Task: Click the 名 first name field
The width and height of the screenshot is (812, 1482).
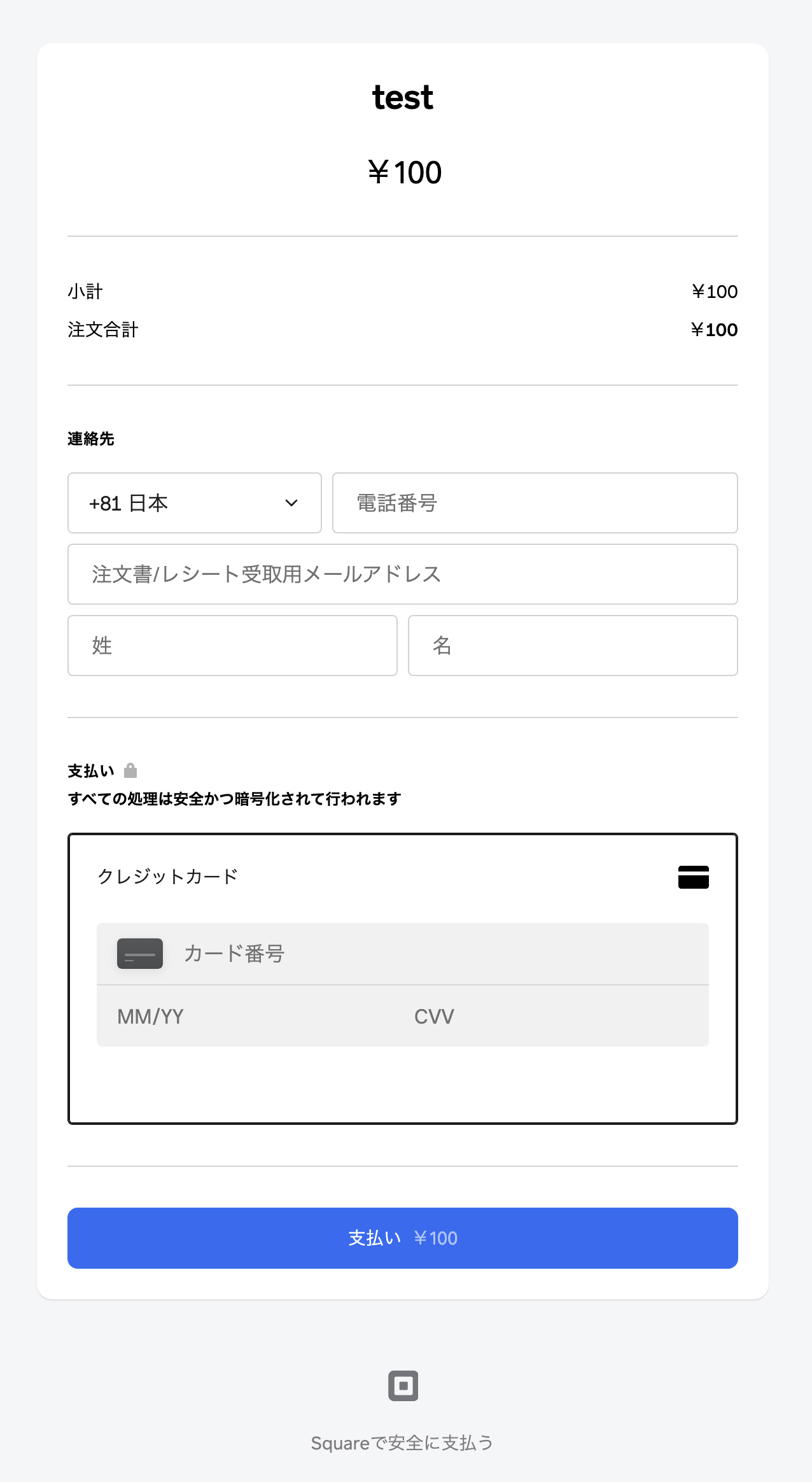Action: point(573,646)
